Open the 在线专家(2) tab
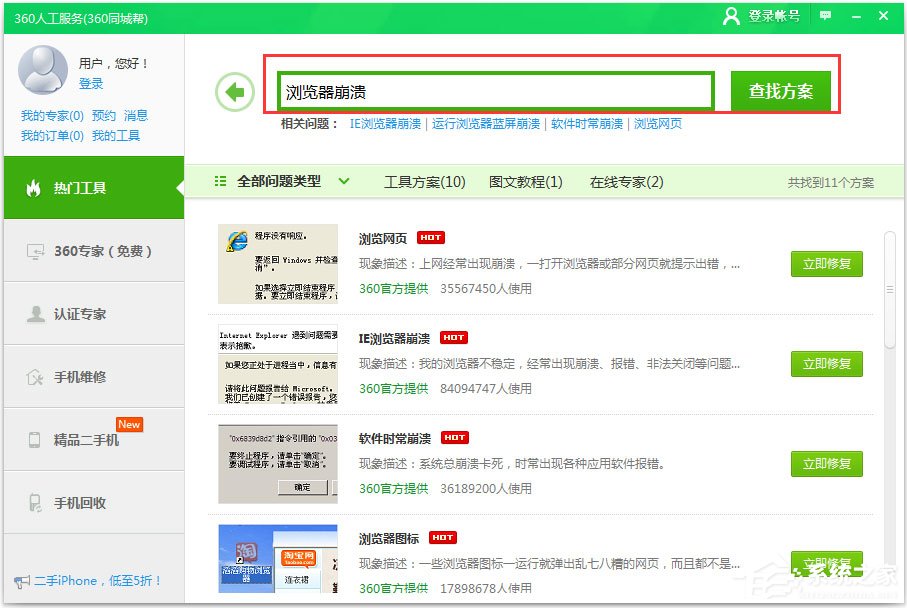The height and width of the screenshot is (608, 907). (x=626, y=182)
